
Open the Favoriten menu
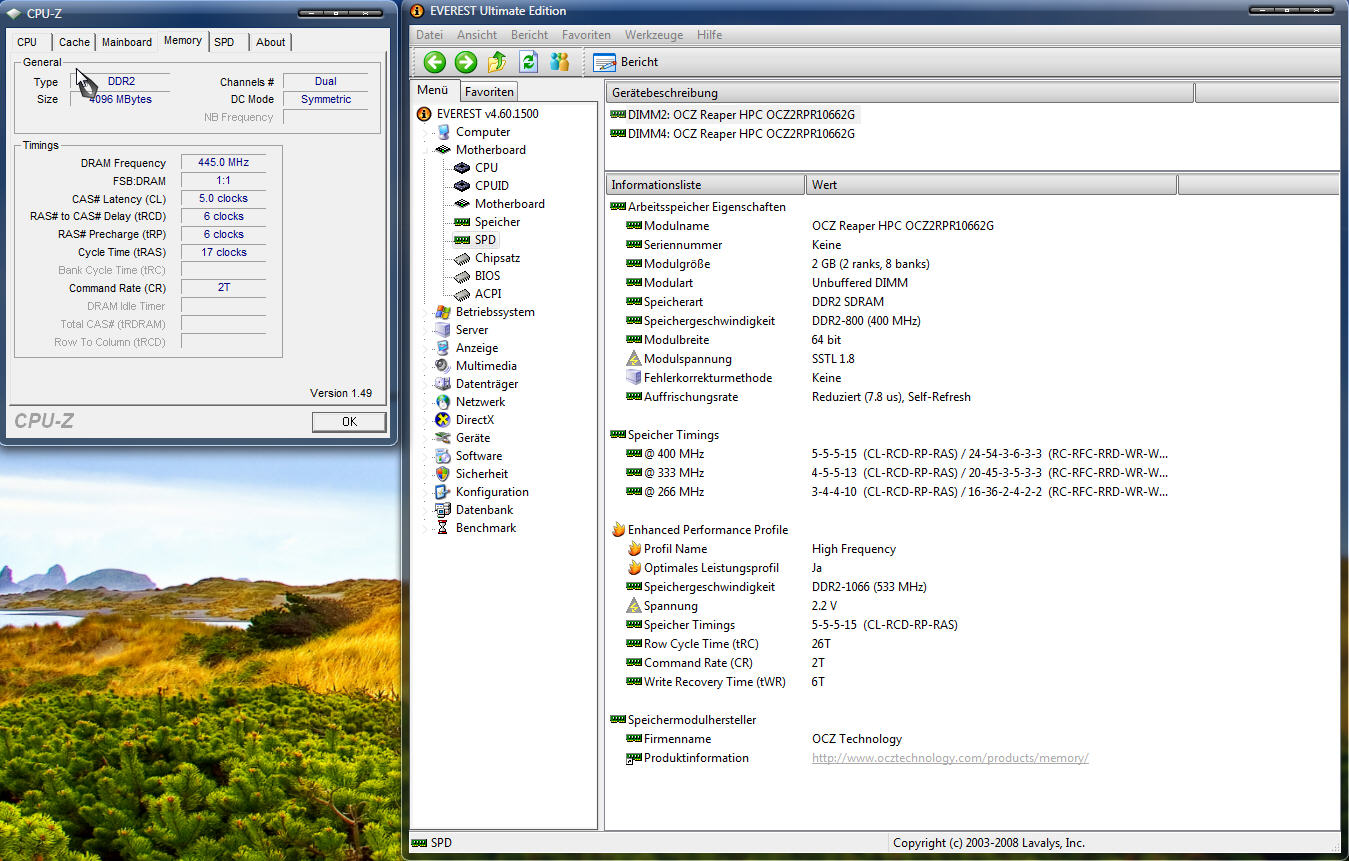click(x=586, y=35)
